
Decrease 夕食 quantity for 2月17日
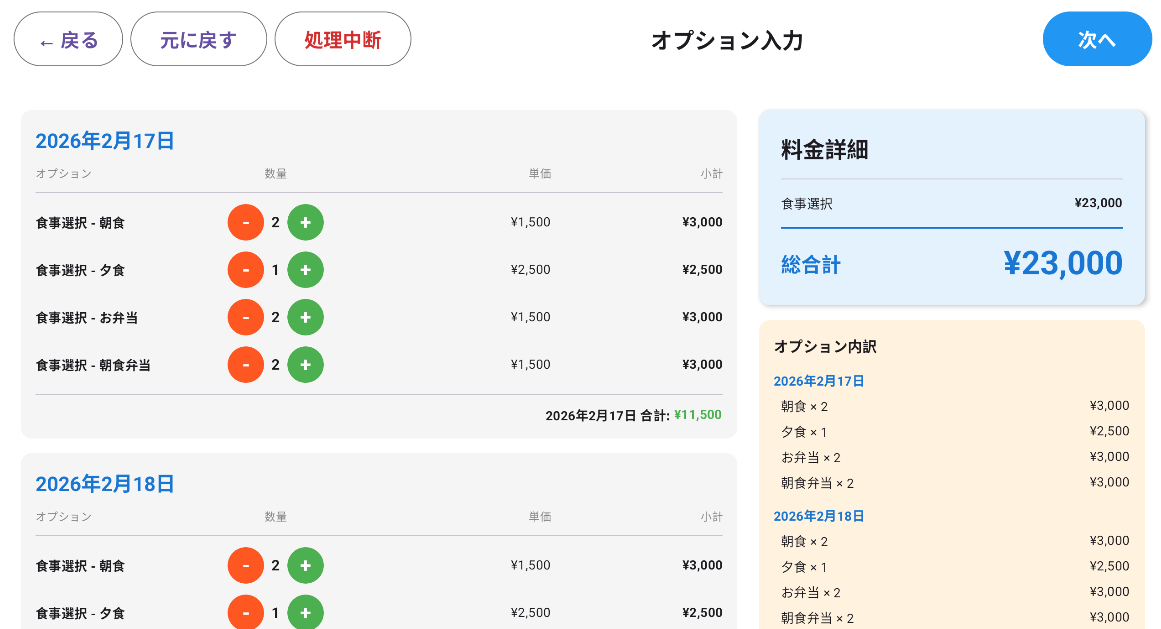(245, 269)
